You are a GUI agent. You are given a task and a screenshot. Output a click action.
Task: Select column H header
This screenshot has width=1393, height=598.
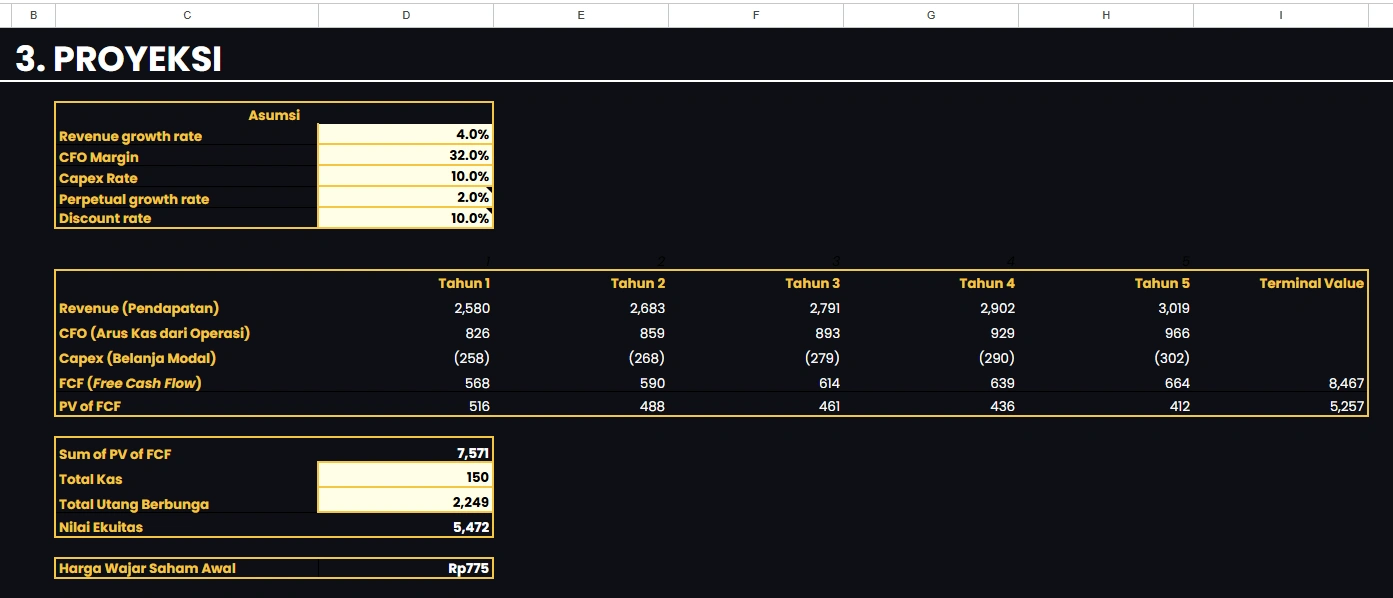click(x=1106, y=15)
